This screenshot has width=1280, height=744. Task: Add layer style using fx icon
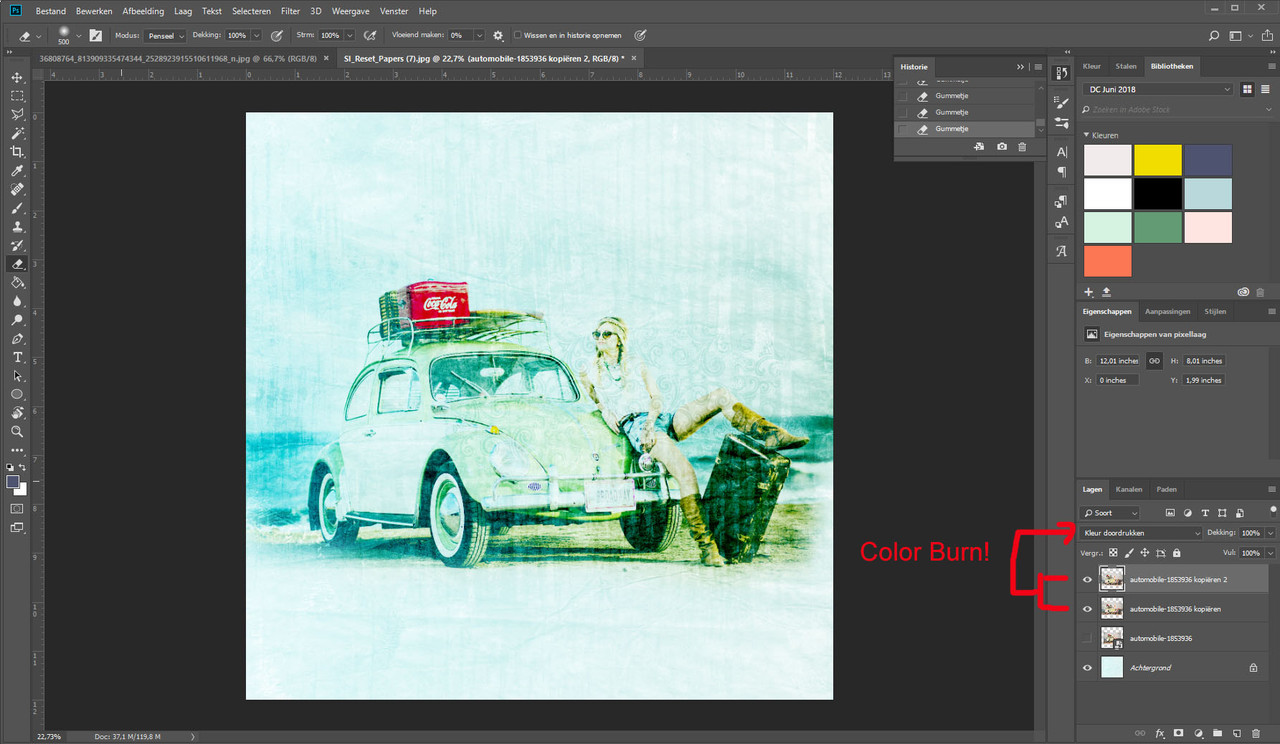point(1160,733)
